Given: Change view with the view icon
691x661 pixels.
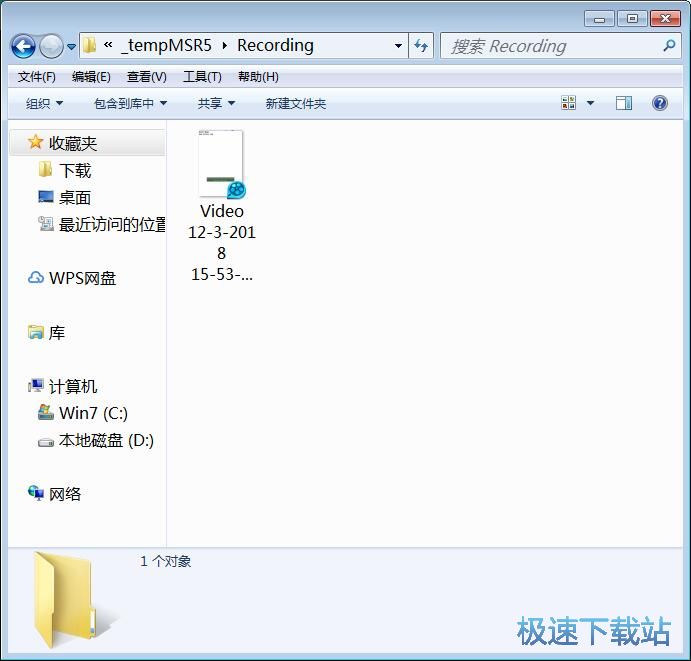Looking at the screenshot, I should click(568, 103).
